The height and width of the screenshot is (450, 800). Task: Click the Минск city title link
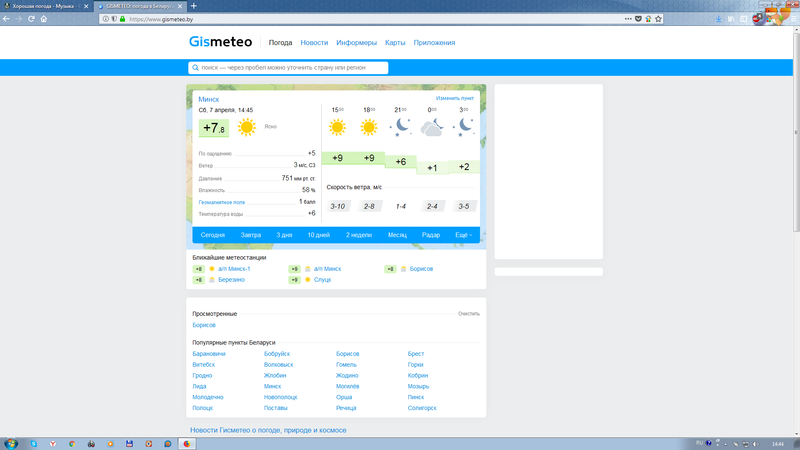[209, 99]
